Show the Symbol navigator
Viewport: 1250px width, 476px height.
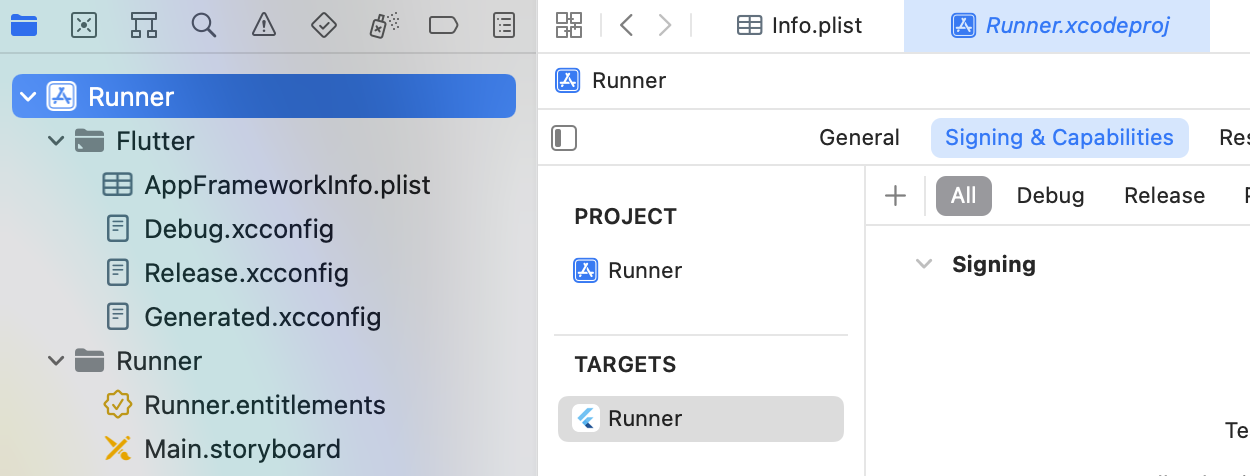[x=144, y=25]
